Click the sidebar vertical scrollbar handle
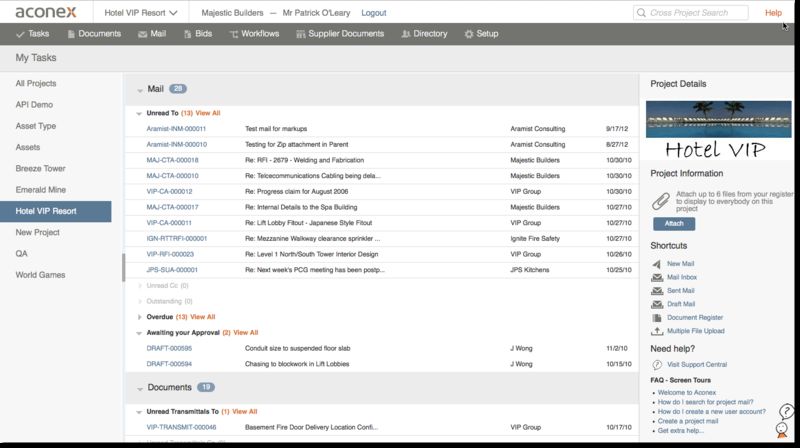The width and height of the screenshot is (800, 448). point(123,268)
